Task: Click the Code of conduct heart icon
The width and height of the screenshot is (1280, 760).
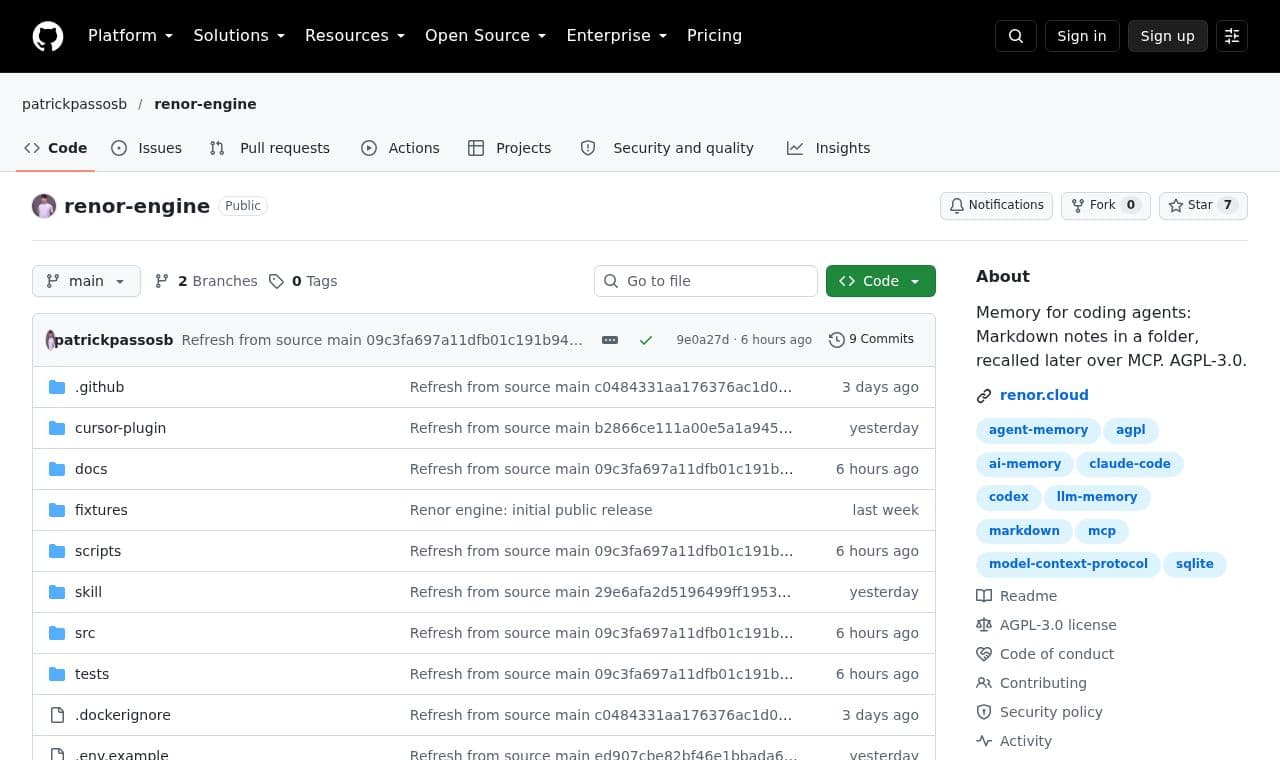Action: pos(984,654)
